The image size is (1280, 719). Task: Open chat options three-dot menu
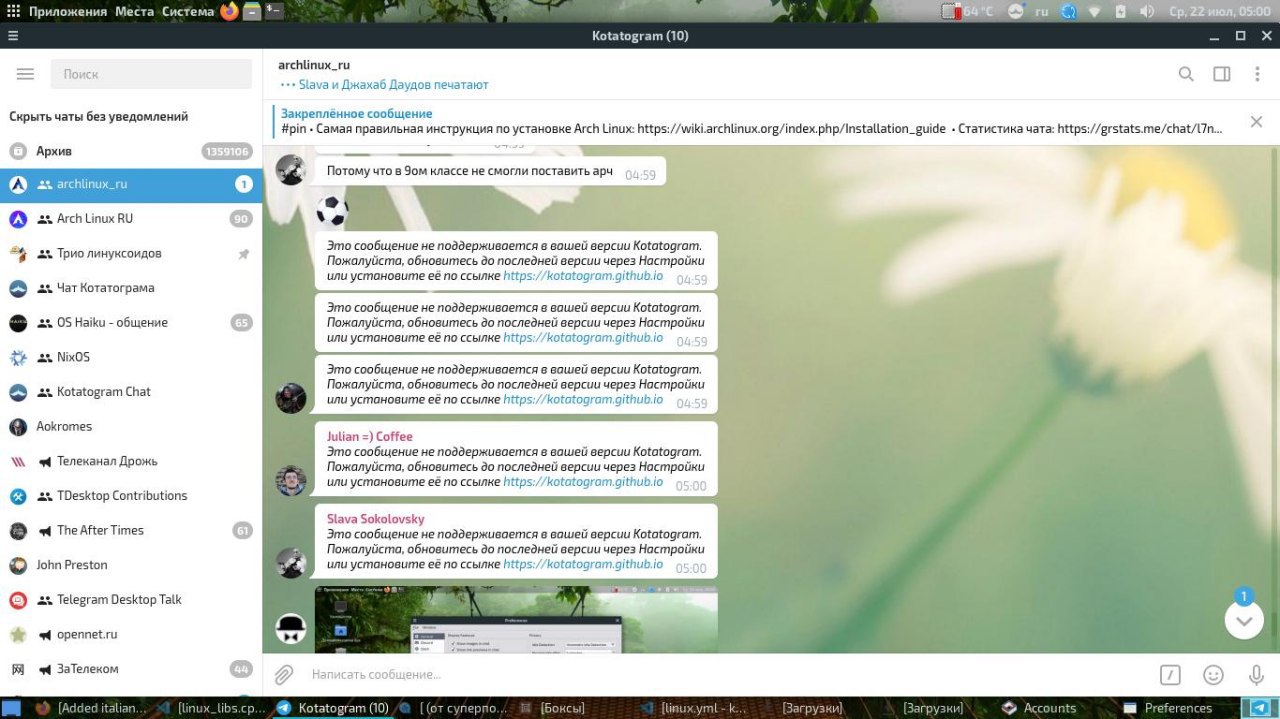click(x=1256, y=74)
